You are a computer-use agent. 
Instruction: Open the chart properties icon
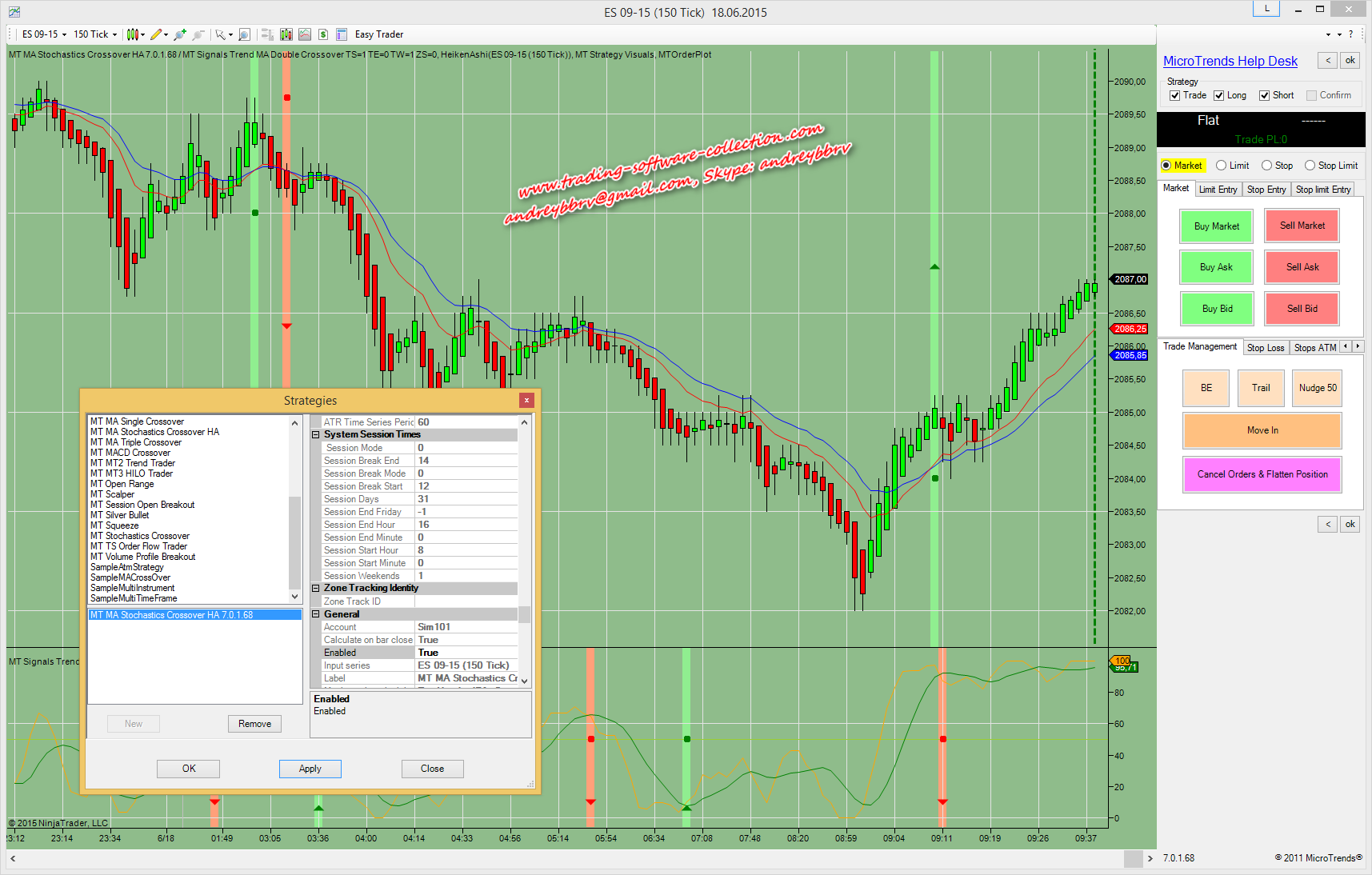point(342,34)
